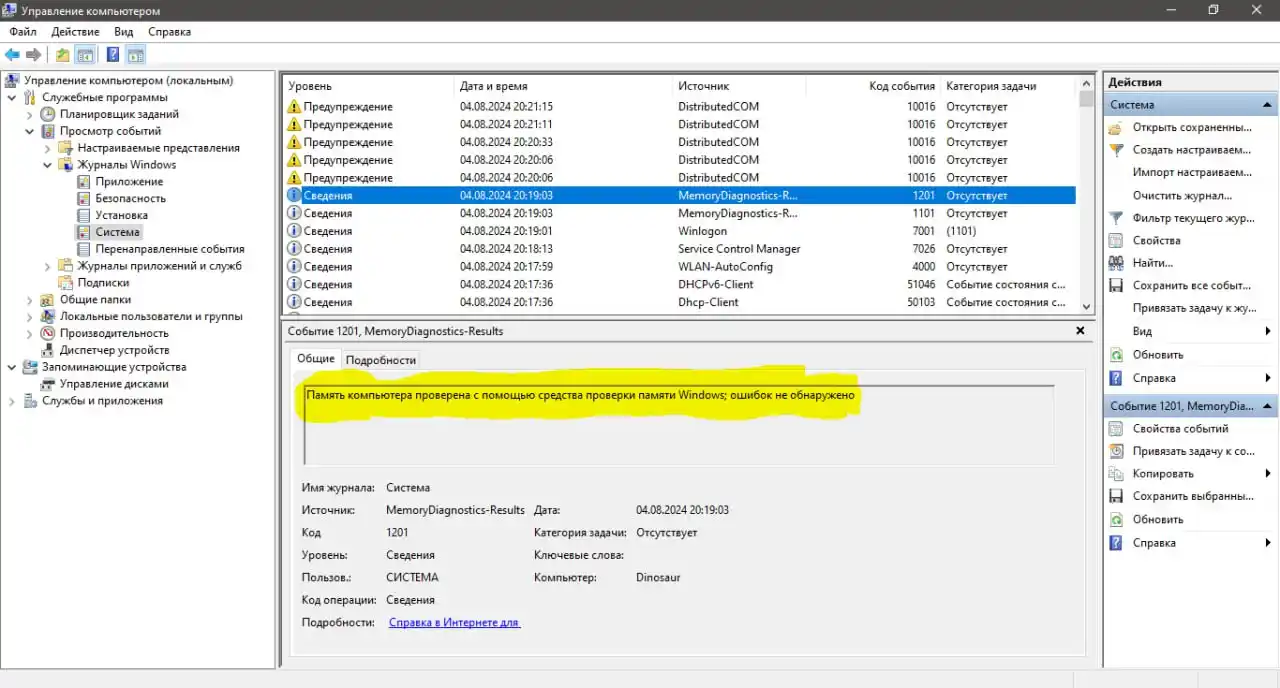Expand the "Службы и приложения" node

(13, 401)
